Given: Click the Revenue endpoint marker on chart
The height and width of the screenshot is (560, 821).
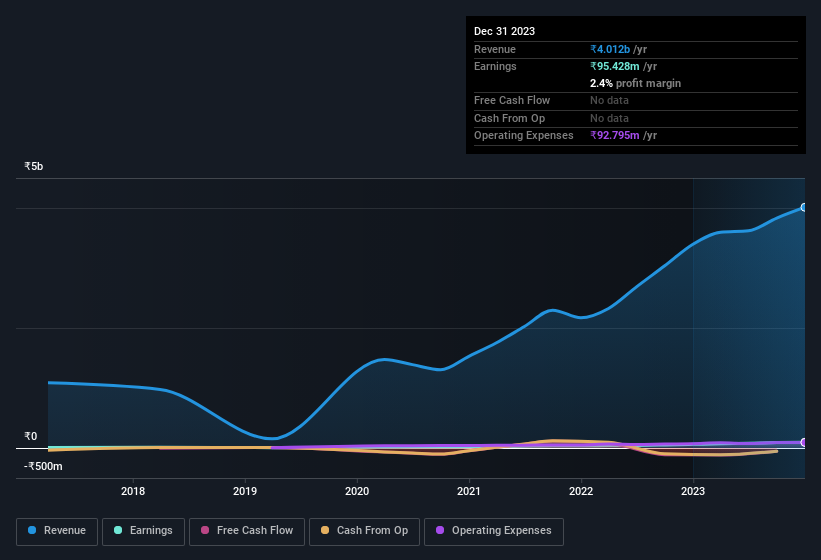Looking at the screenshot, I should point(804,207).
